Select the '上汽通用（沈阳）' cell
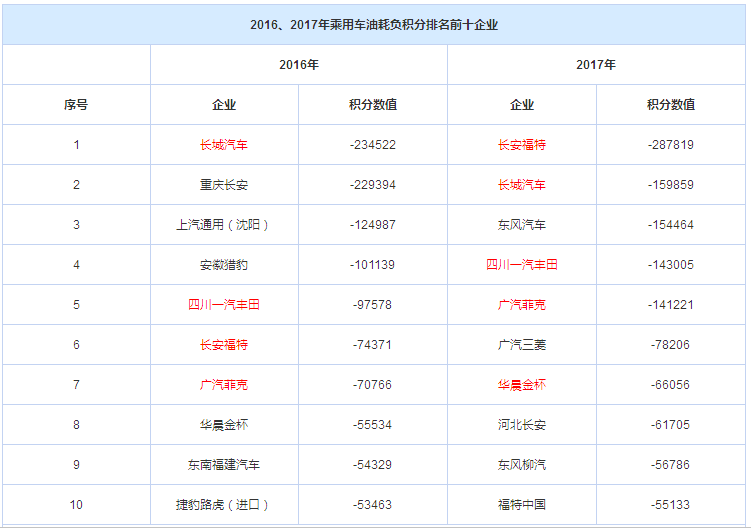Viewport: 751px width, 528px height. [222, 225]
